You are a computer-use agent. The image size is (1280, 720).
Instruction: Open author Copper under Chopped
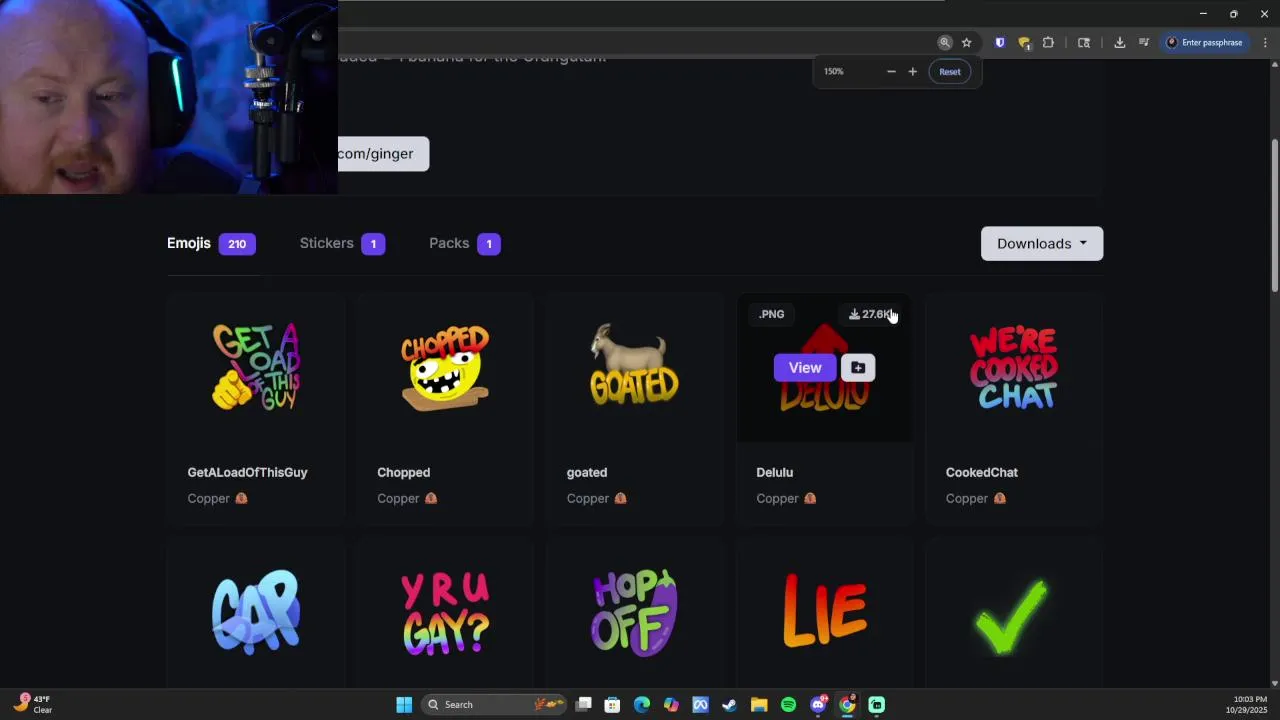[407, 498]
